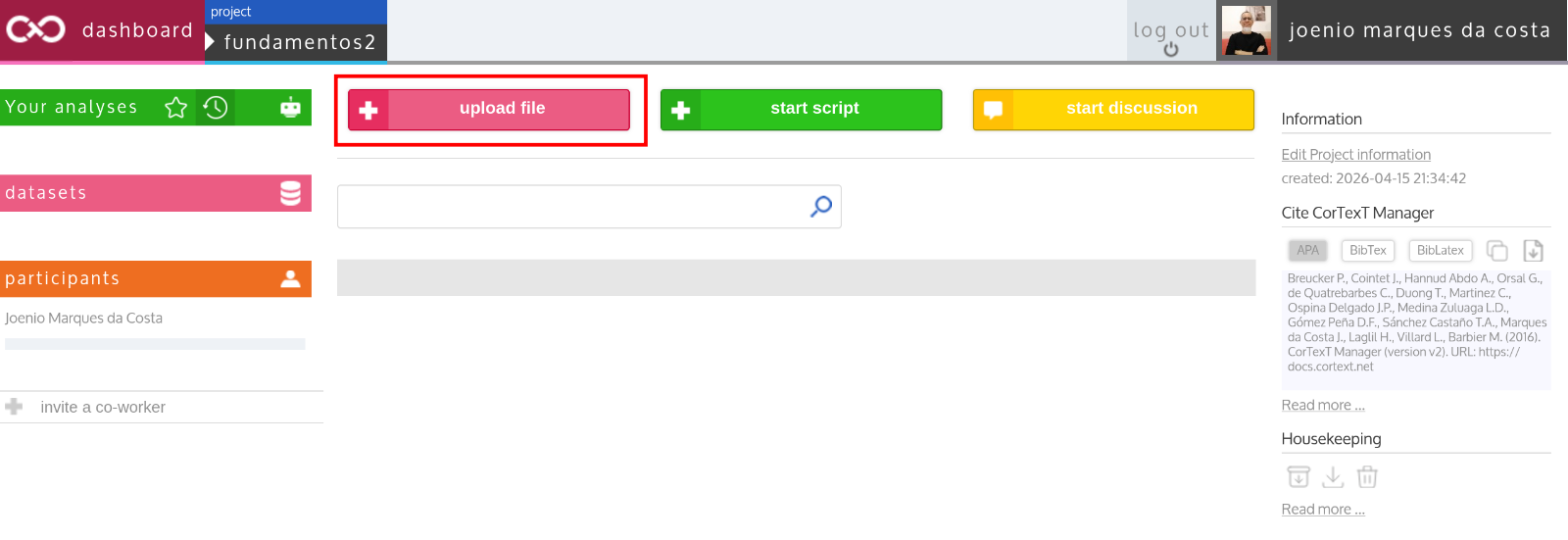The image size is (1568, 540).
Task: Click the trash delete project icon
Action: [1367, 477]
